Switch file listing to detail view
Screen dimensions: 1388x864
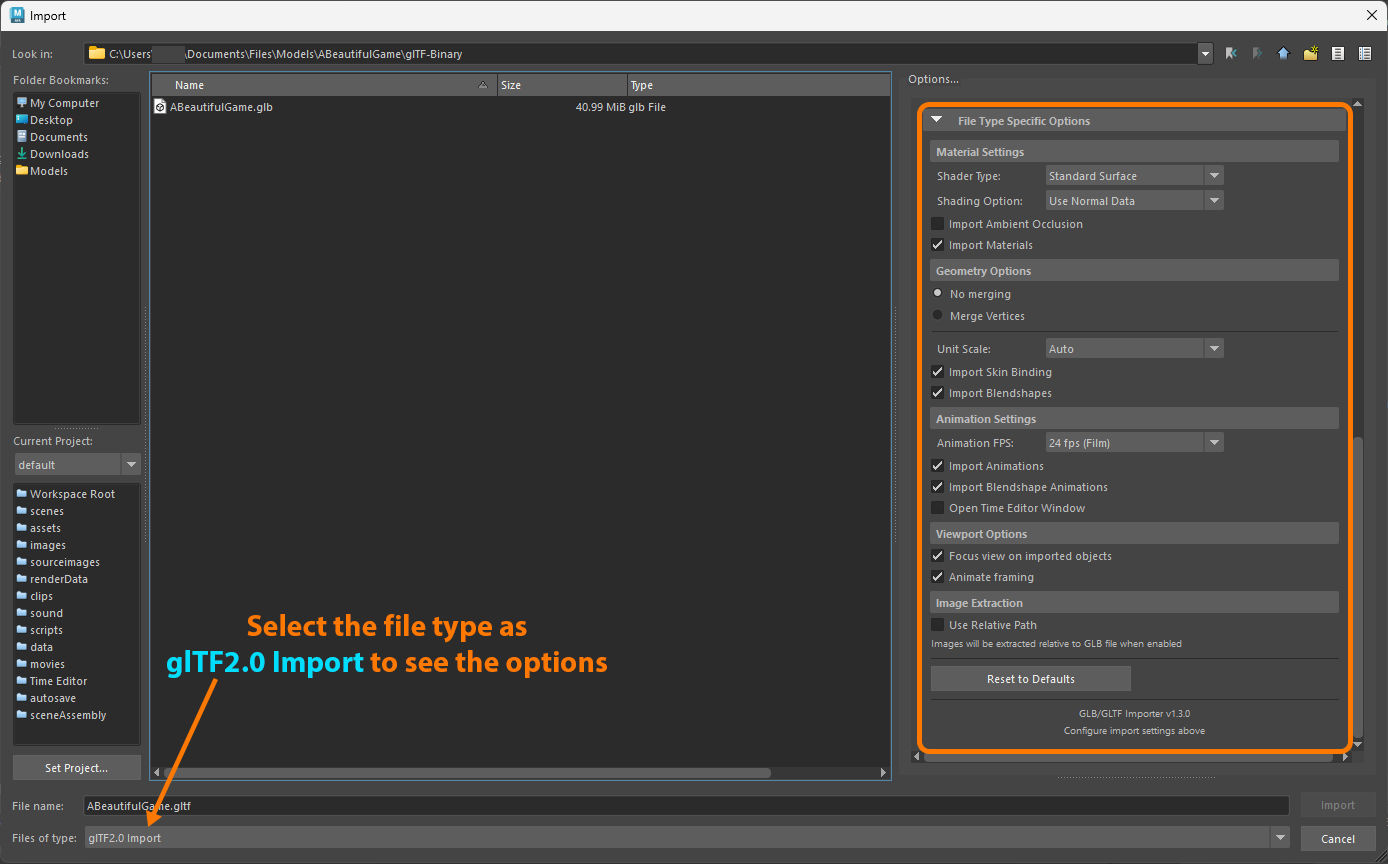click(1365, 53)
